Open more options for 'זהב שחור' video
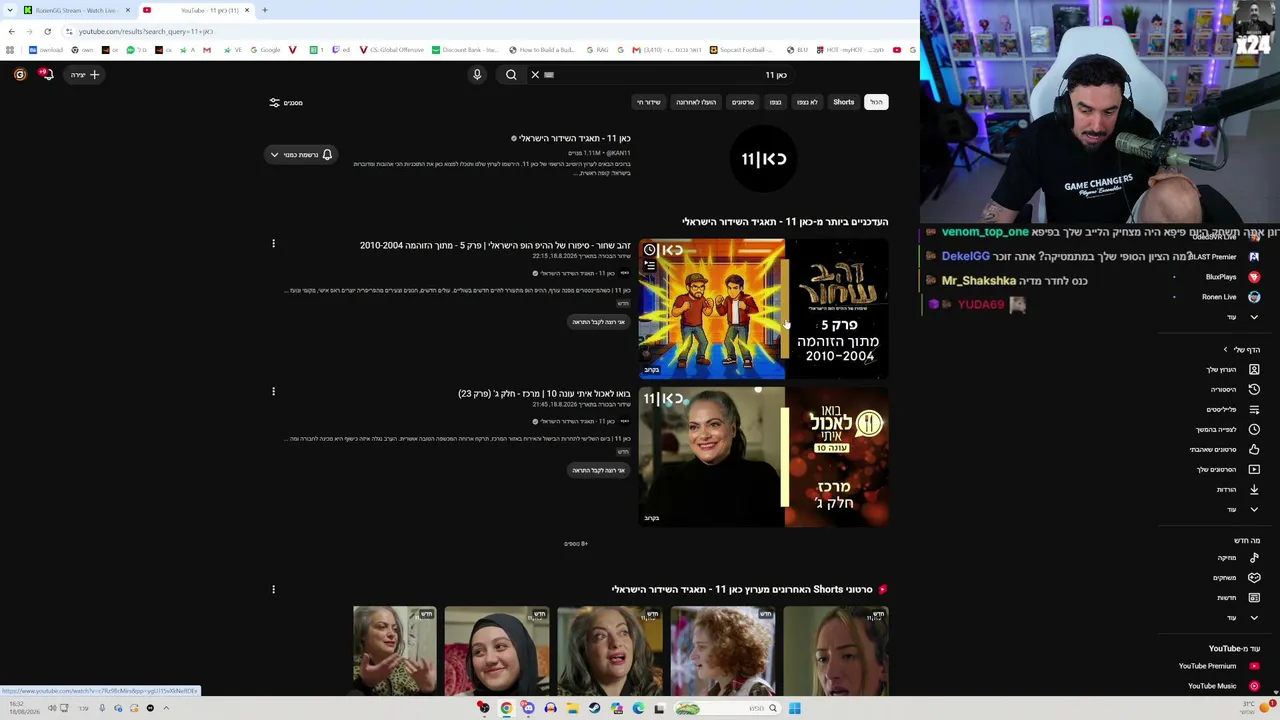The image size is (1280, 720). 273,243
